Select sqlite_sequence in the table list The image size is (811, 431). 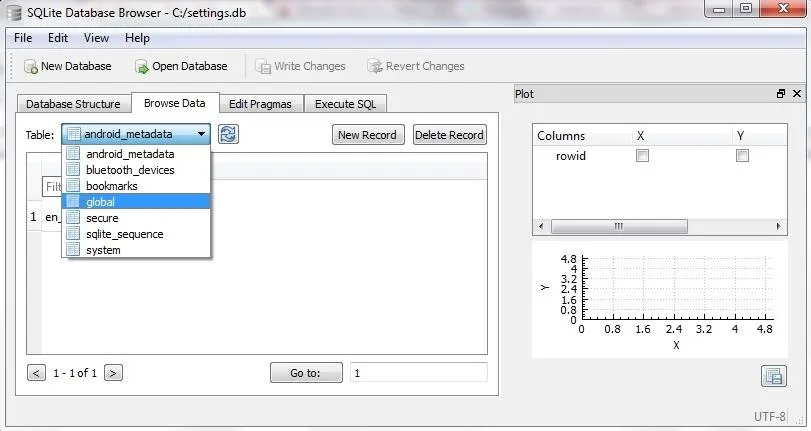(x=136, y=234)
